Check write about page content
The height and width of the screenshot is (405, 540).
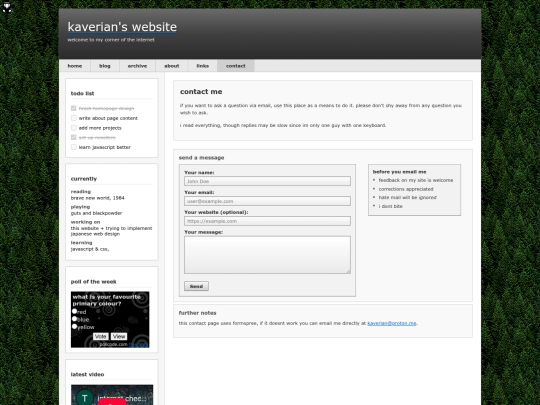(x=74, y=118)
